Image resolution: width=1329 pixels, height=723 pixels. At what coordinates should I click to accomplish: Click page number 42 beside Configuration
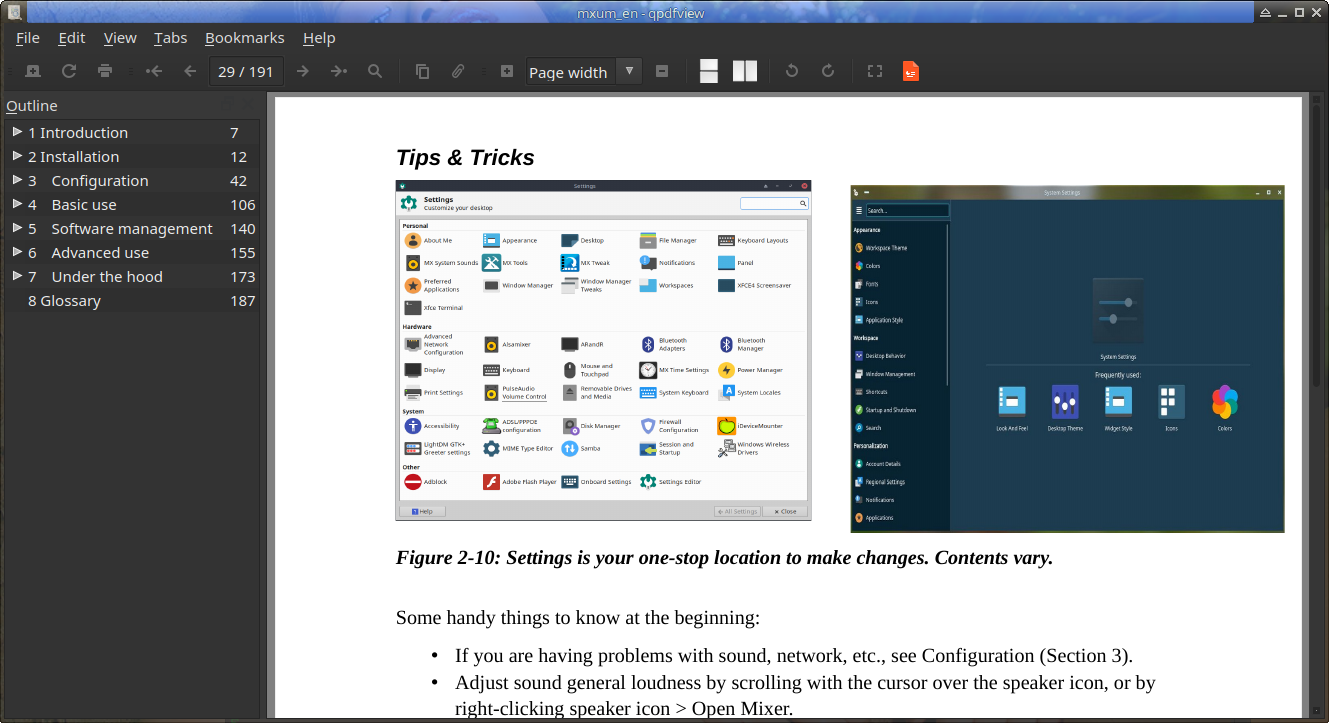point(238,181)
